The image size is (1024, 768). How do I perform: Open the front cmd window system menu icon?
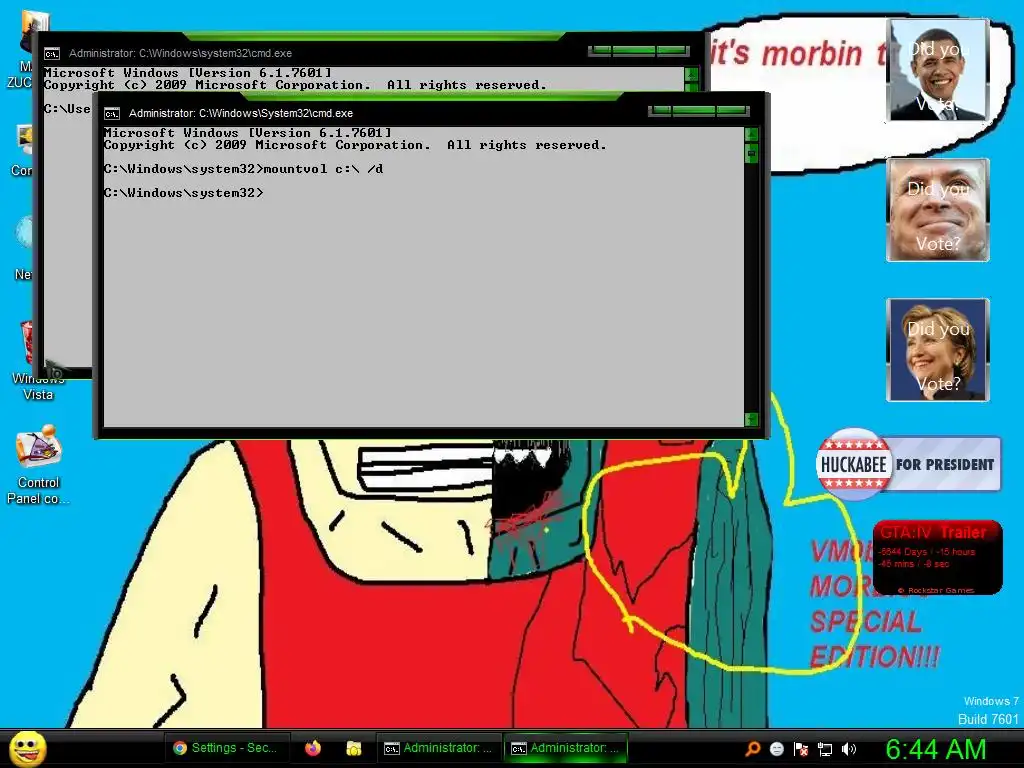(x=112, y=114)
